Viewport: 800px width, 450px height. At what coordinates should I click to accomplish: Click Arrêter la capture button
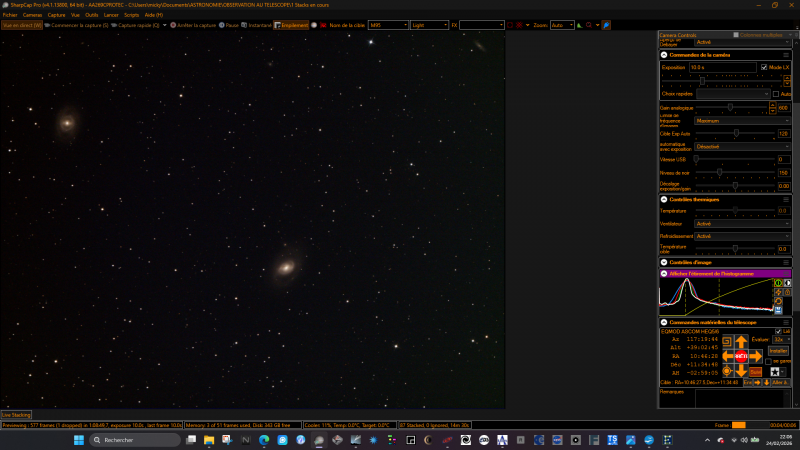pos(193,25)
